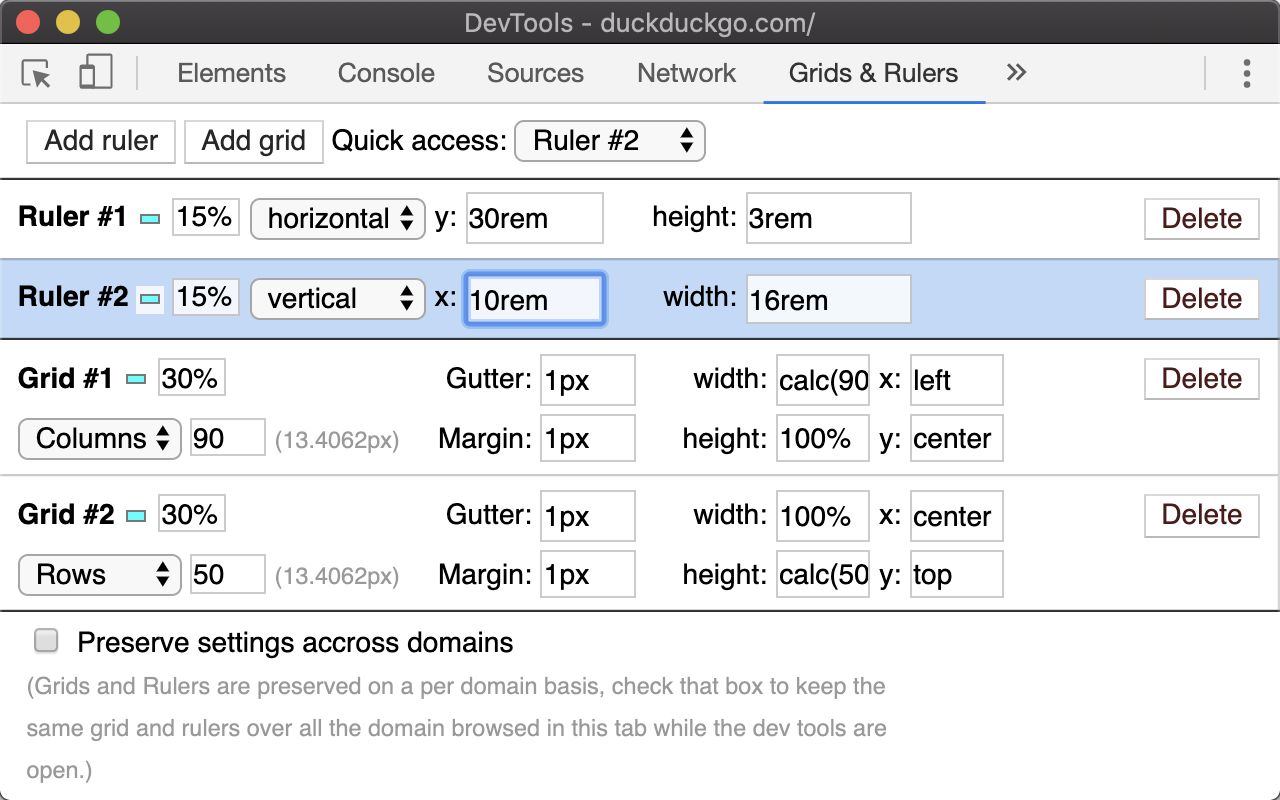Edit Grid #2 Gutter field
Image resolution: width=1280 pixels, height=800 pixels.
[588, 516]
